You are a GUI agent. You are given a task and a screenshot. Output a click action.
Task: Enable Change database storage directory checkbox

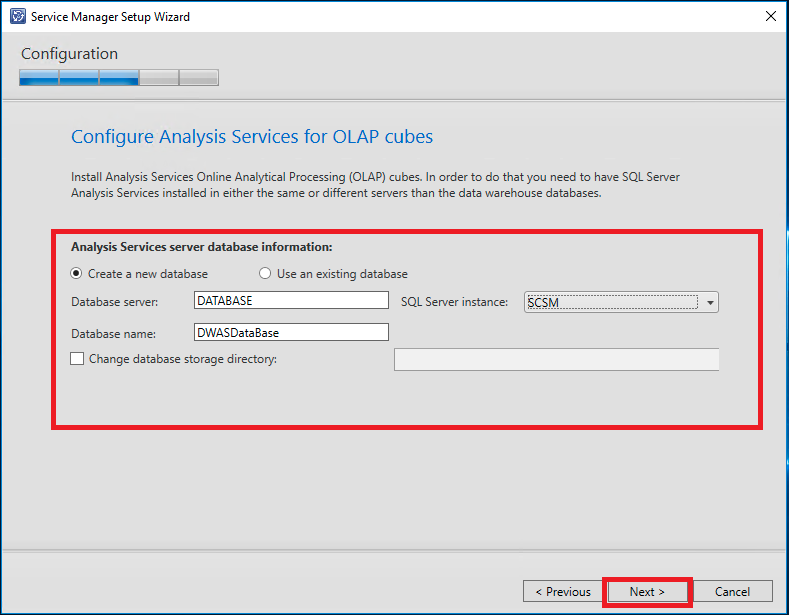click(77, 359)
